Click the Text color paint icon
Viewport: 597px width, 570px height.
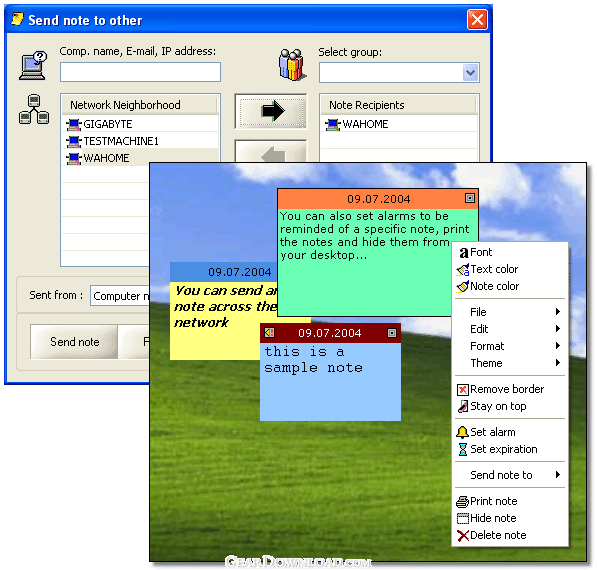click(463, 270)
